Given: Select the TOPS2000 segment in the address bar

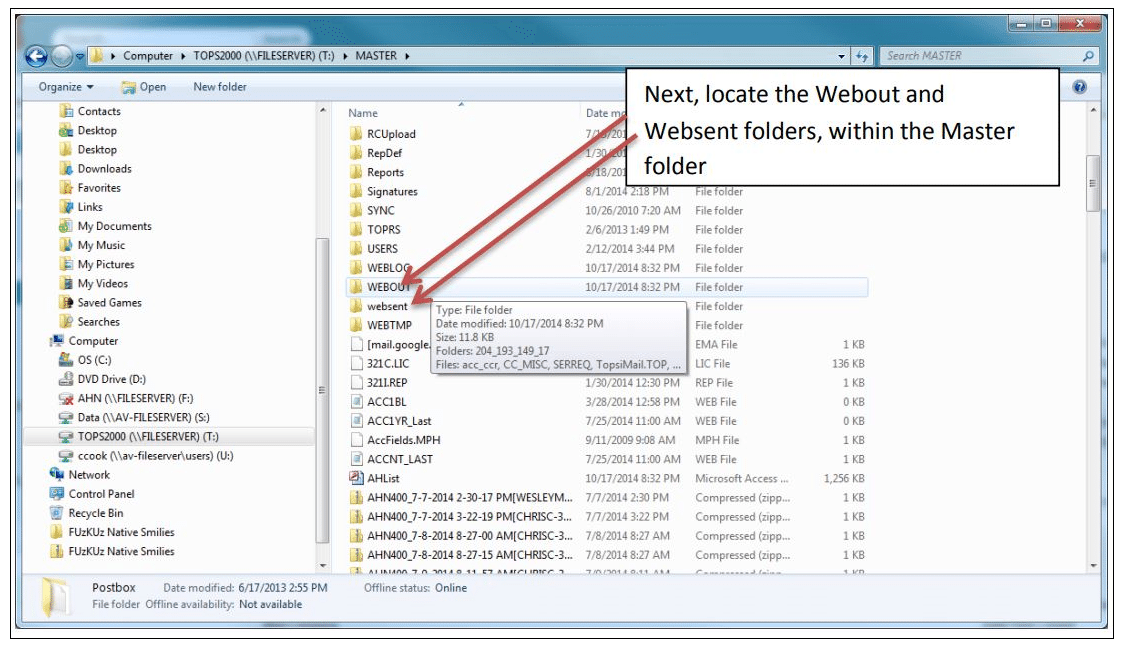Looking at the screenshot, I should (264, 56).
